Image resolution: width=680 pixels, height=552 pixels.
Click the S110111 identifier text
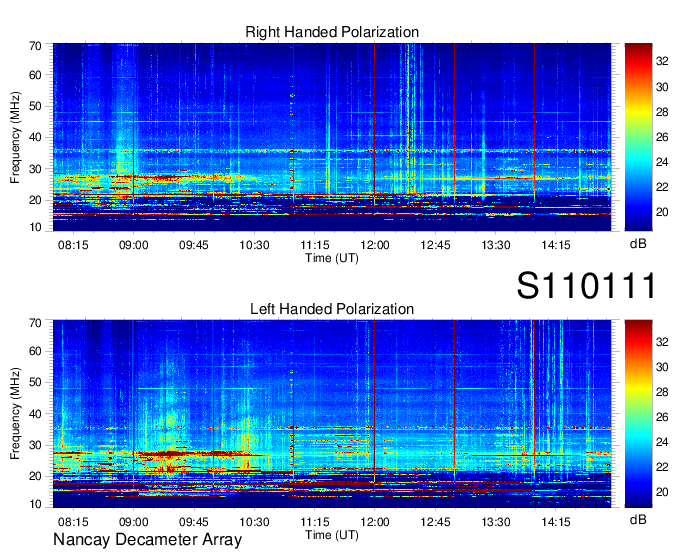click(x=586, y=285)
